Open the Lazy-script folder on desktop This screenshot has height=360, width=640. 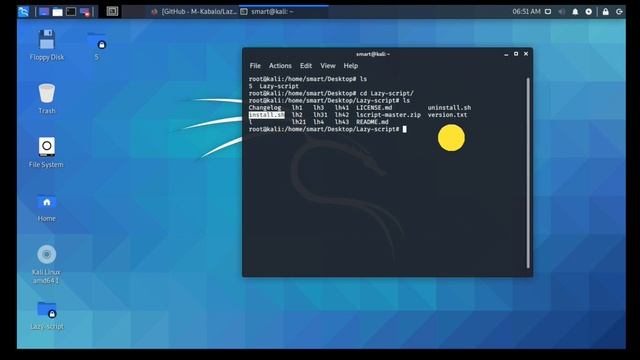tap(47, 315)
